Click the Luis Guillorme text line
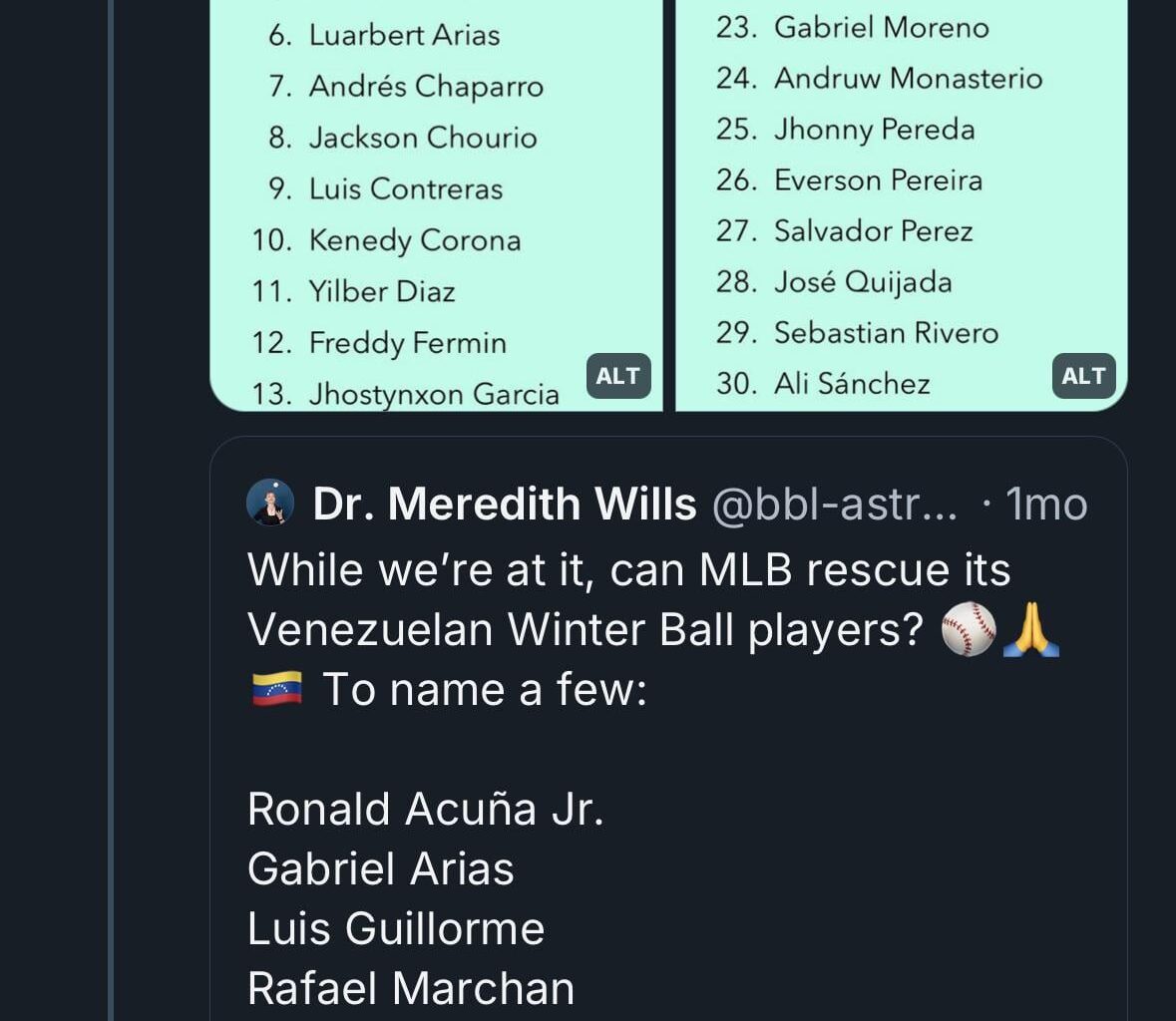 pyautogui.click(x=396, y=928)
